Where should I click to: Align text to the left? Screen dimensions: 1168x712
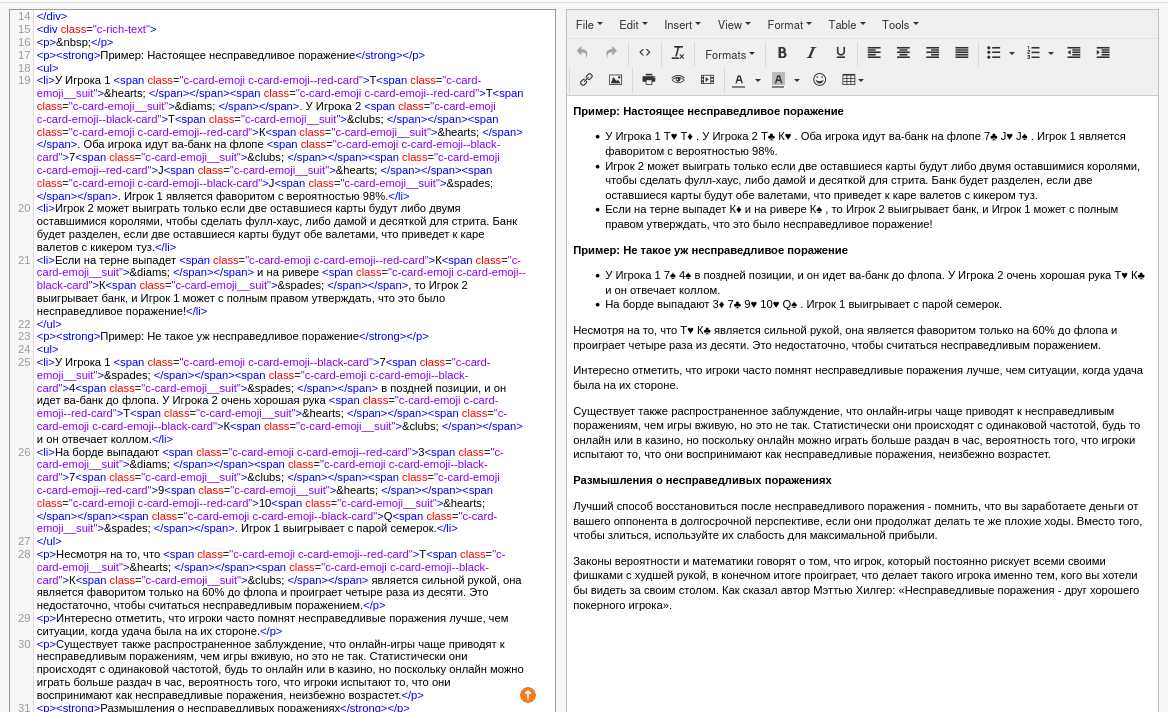click(874, 53)
